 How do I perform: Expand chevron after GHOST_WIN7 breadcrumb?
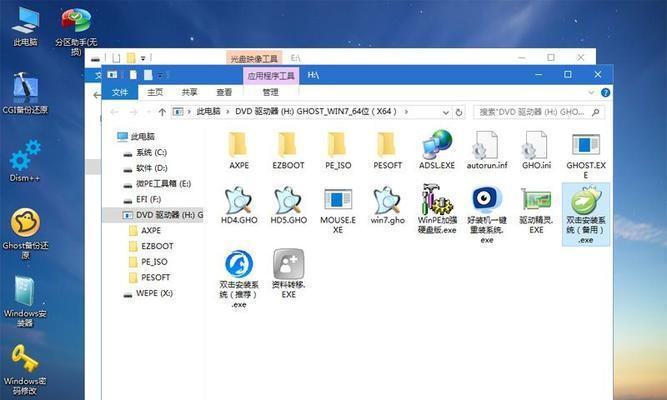point(406,111)
